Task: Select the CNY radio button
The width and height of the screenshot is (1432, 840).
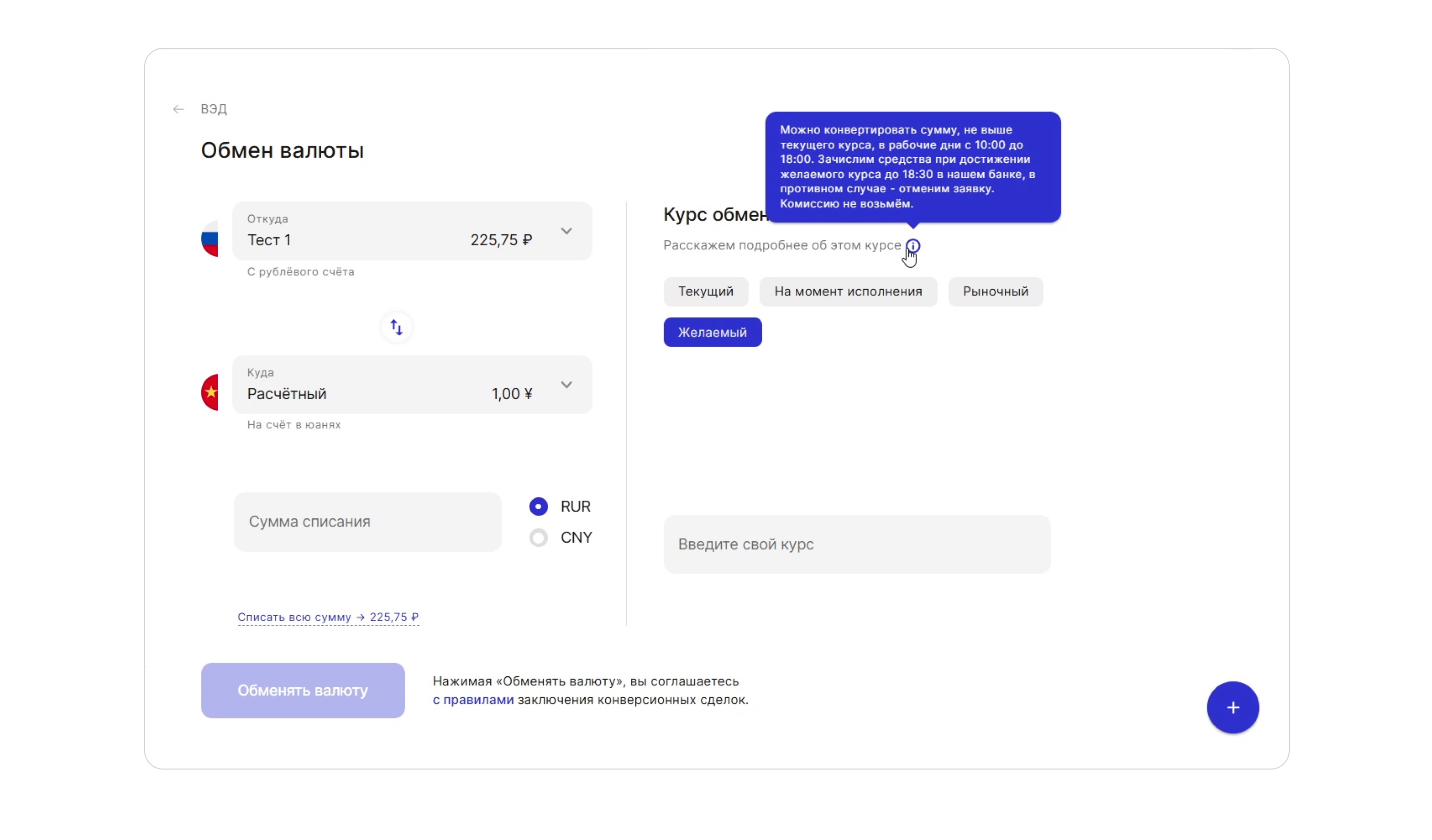Action: pyautogui.click(x=538, y=537)
